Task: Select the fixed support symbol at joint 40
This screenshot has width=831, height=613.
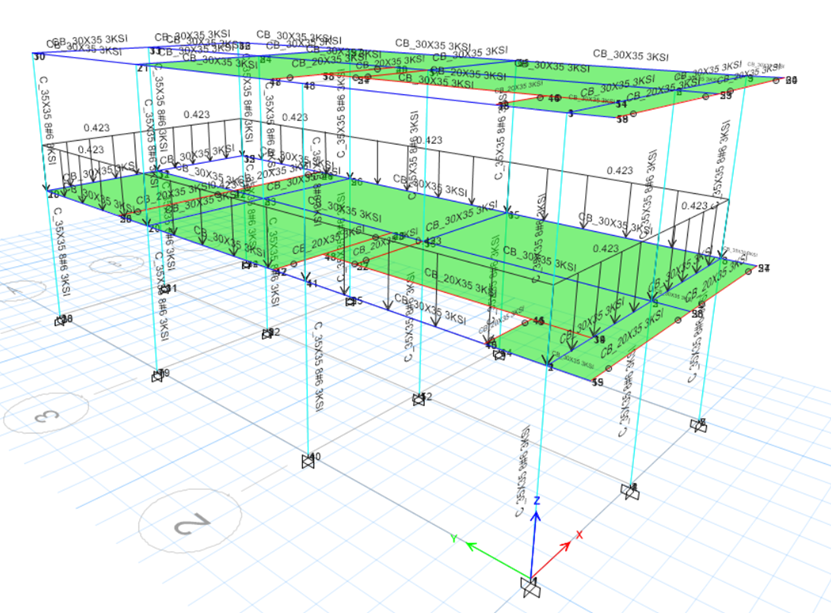Action: point(308,461)
